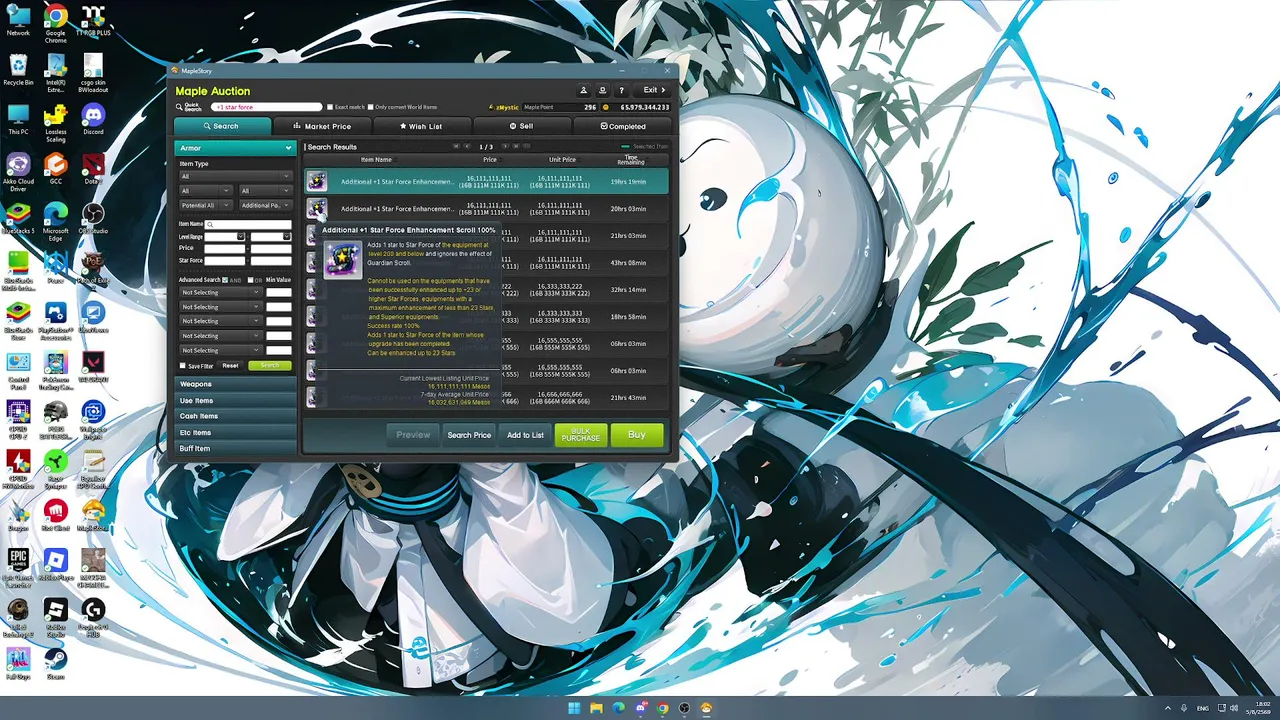The image size is (1280, 720).
Task: Toggle the AND advanced search checkbox
Action: pos(225,280)
